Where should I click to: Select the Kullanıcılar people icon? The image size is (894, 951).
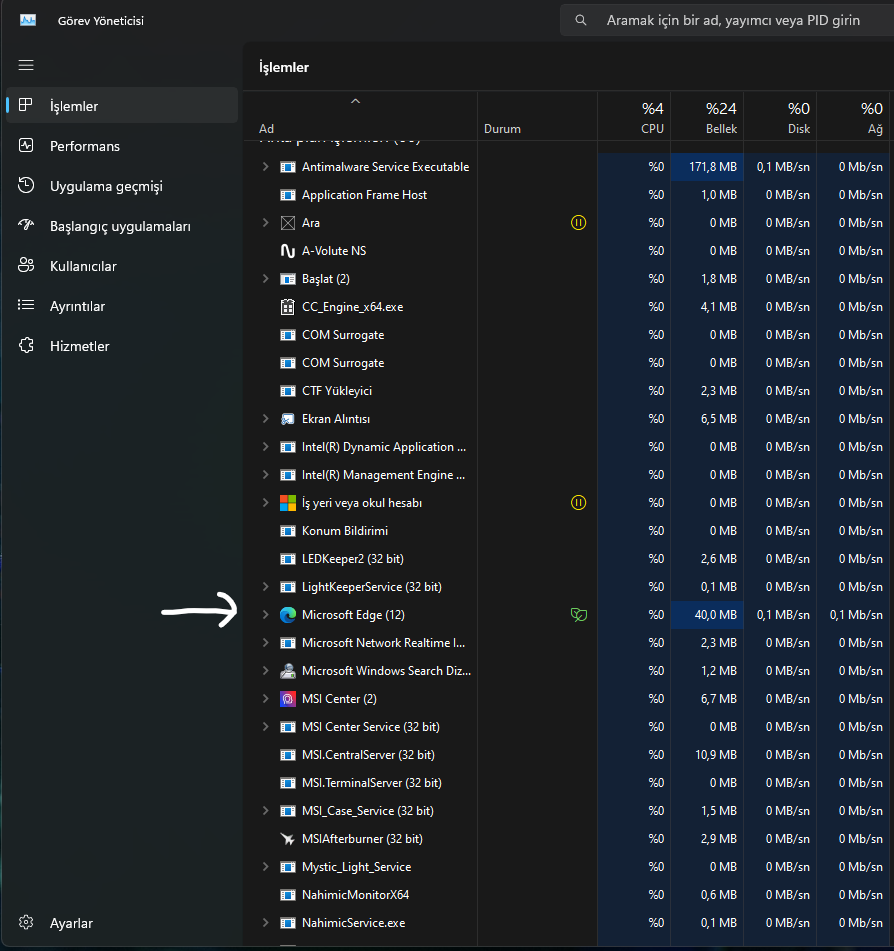25,266
